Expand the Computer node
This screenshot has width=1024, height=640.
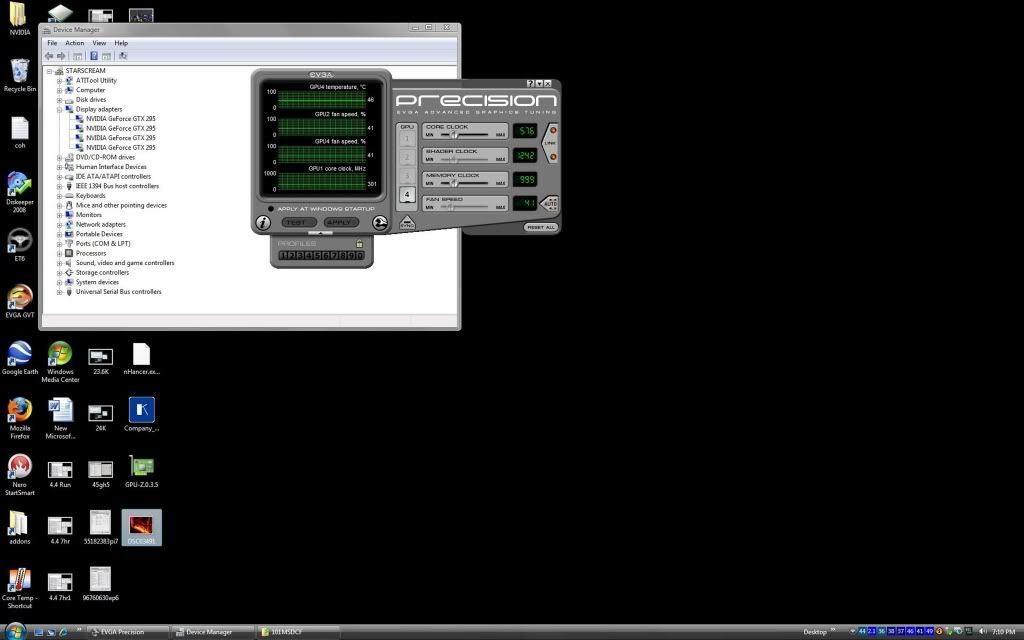[x=59, y=90]
